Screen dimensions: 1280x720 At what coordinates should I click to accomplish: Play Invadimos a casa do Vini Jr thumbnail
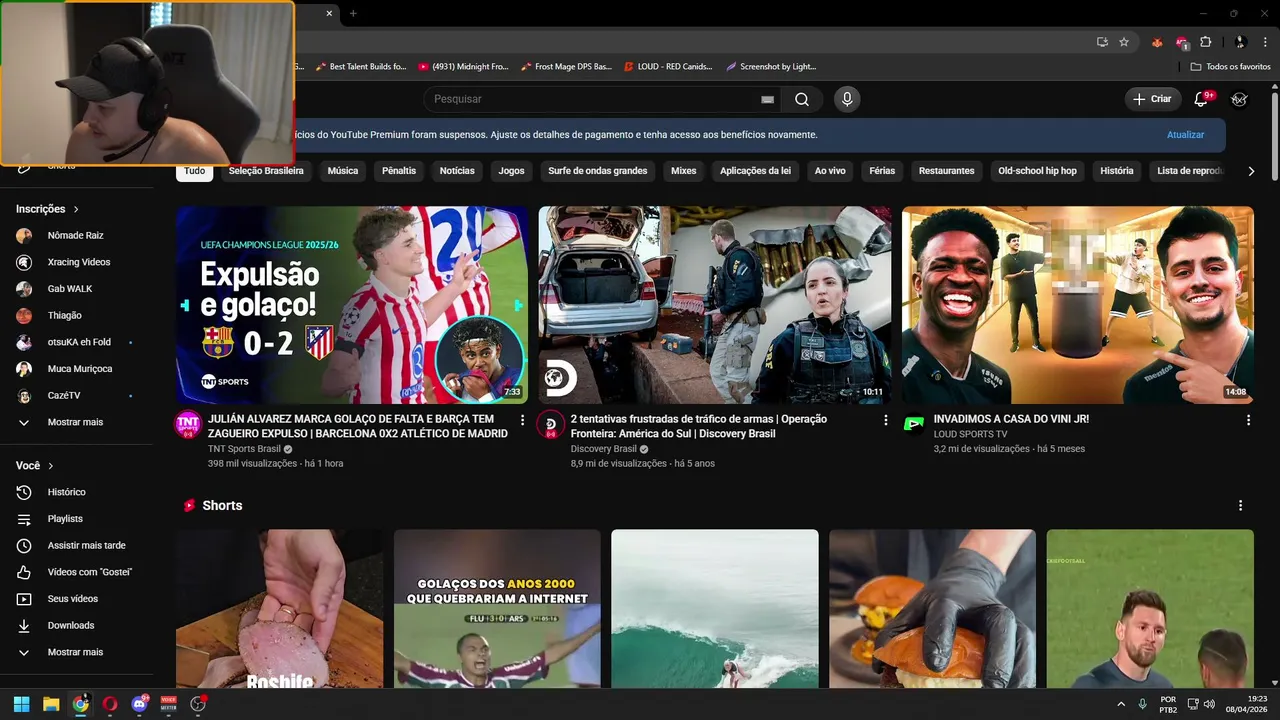pos(1078,305)
